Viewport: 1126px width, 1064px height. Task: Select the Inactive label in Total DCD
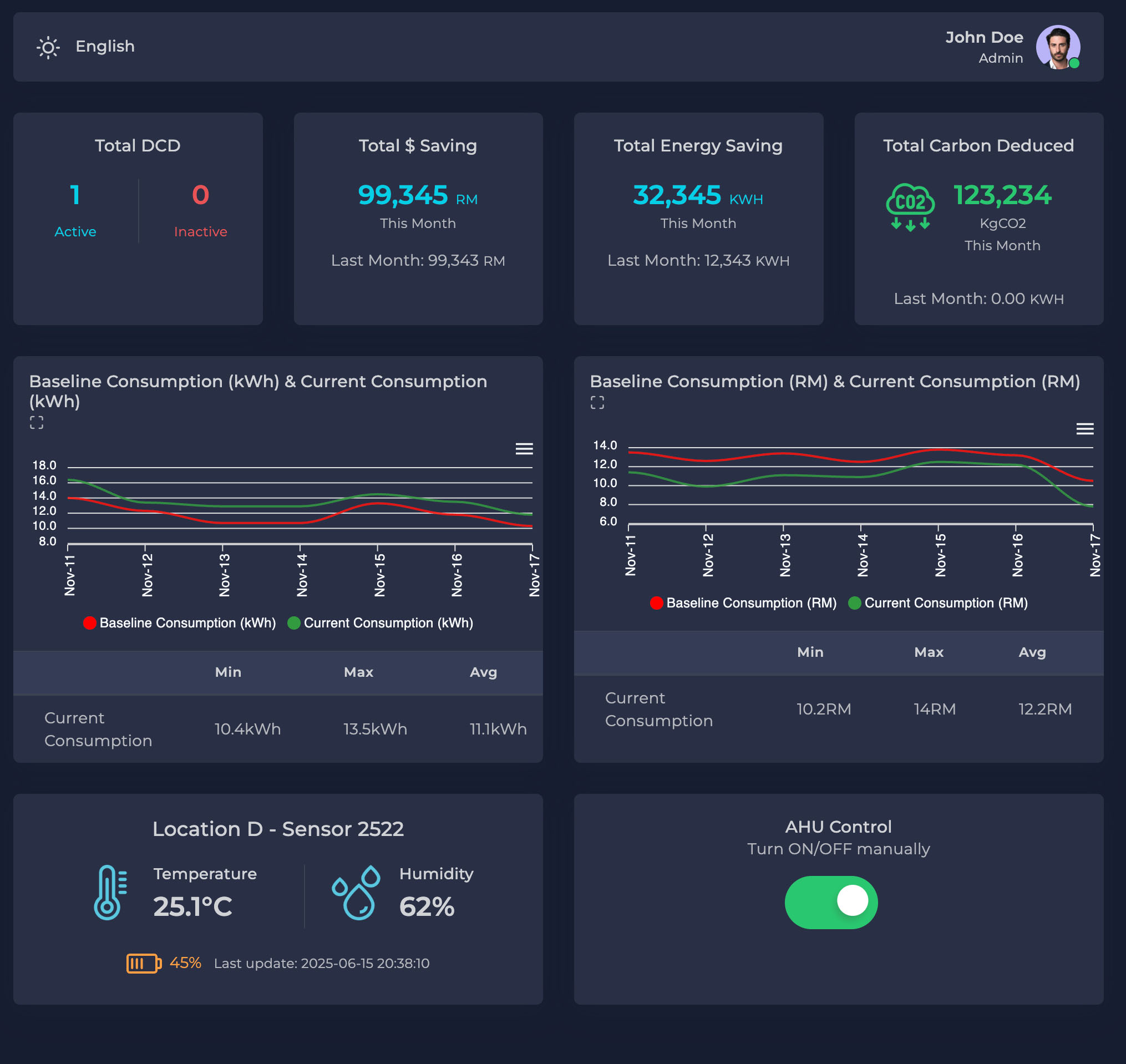200,231
